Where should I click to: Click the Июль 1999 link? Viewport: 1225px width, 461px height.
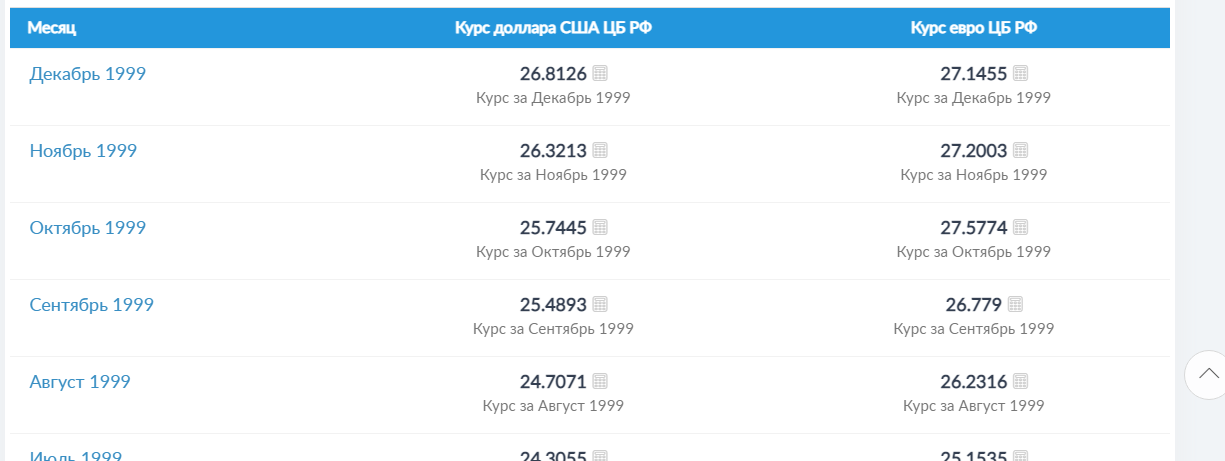[76, 456]
